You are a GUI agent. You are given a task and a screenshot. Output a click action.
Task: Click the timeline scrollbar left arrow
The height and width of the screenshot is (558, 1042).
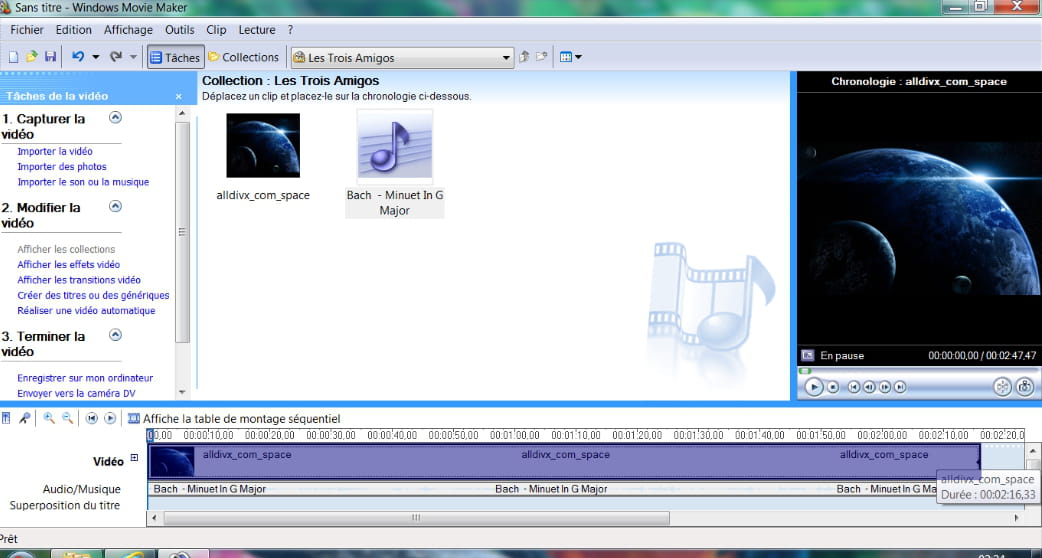click(154, 517)
